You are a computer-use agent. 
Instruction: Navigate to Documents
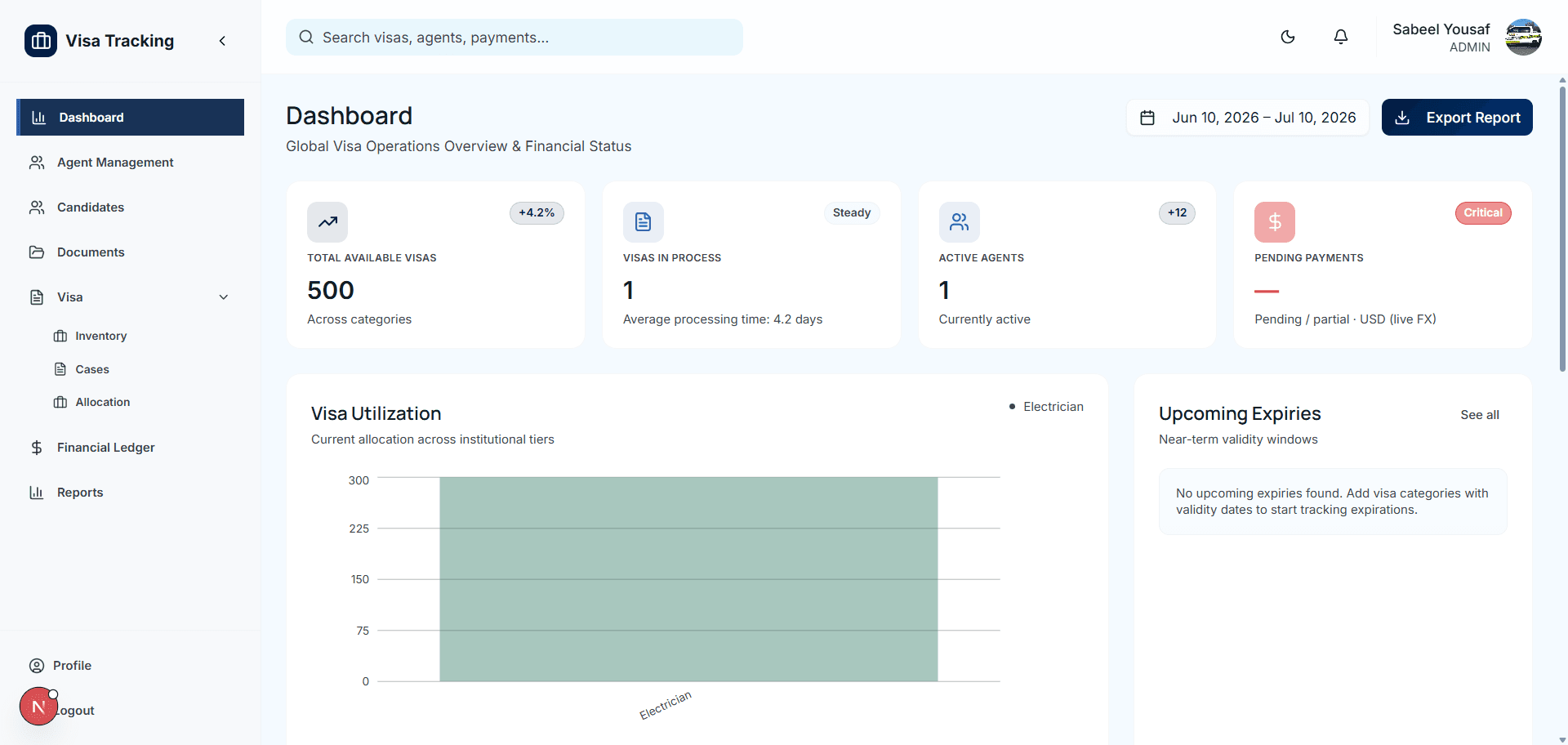click(131, 252)
